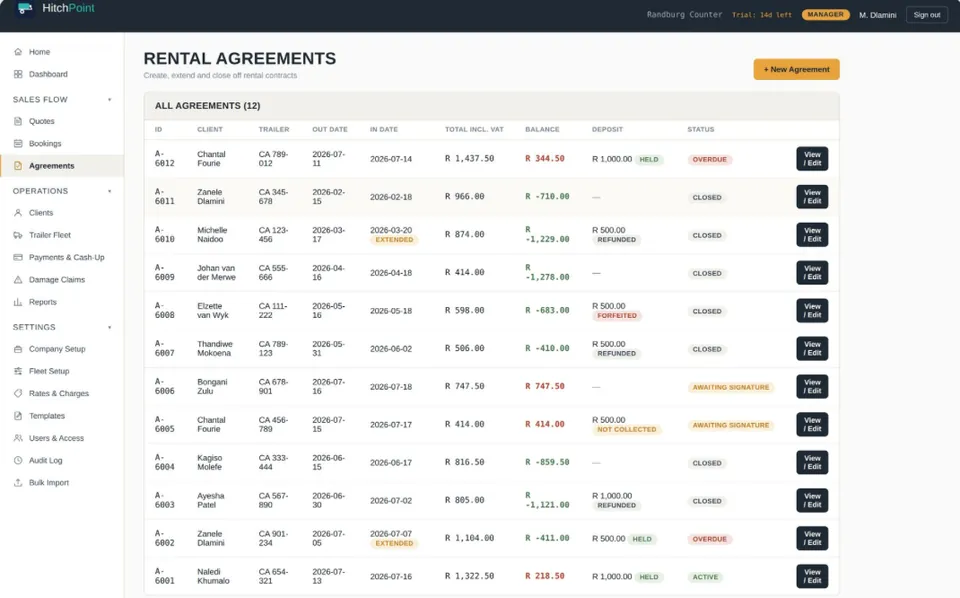Viewport: 960px width, 598px height.
Task: Click the HitchPoint trailer logo icon
Action: click(24, 8)
